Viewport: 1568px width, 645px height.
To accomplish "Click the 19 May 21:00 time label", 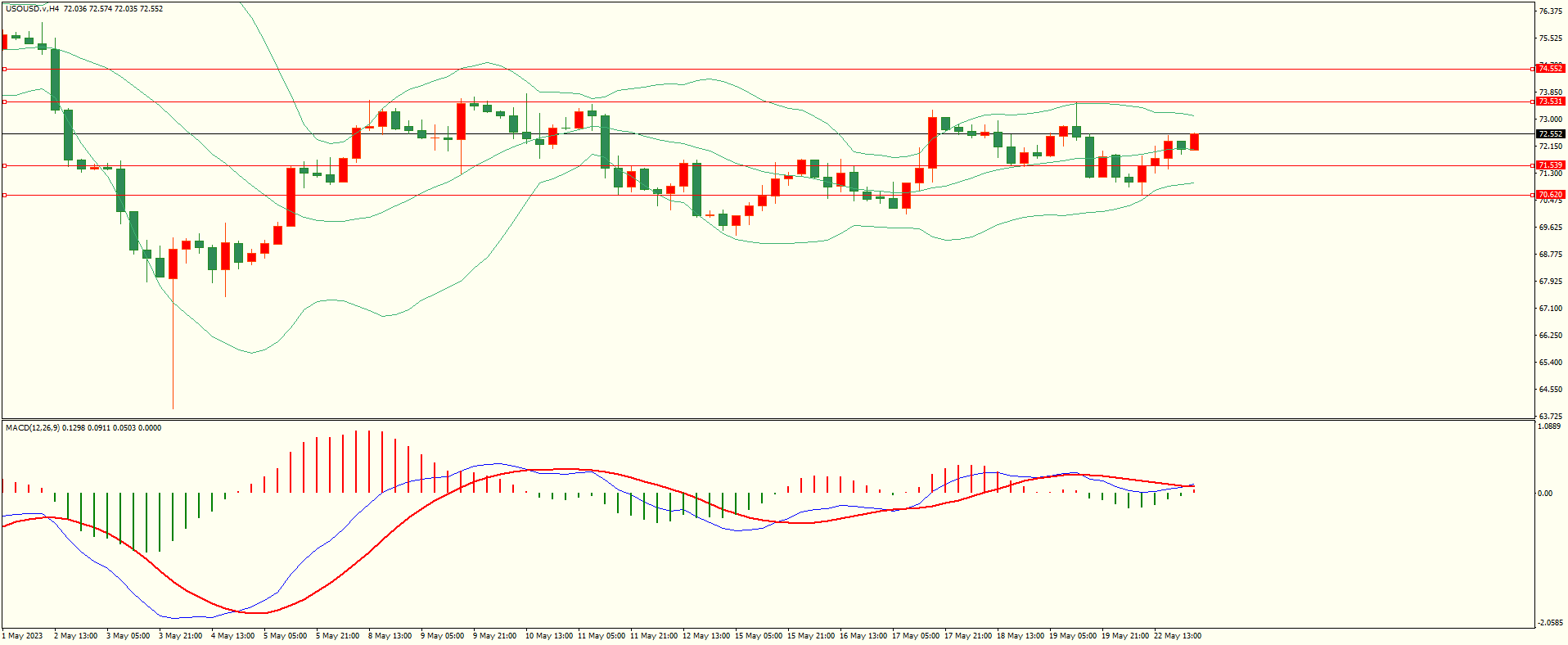I will tap(1125, 636).
